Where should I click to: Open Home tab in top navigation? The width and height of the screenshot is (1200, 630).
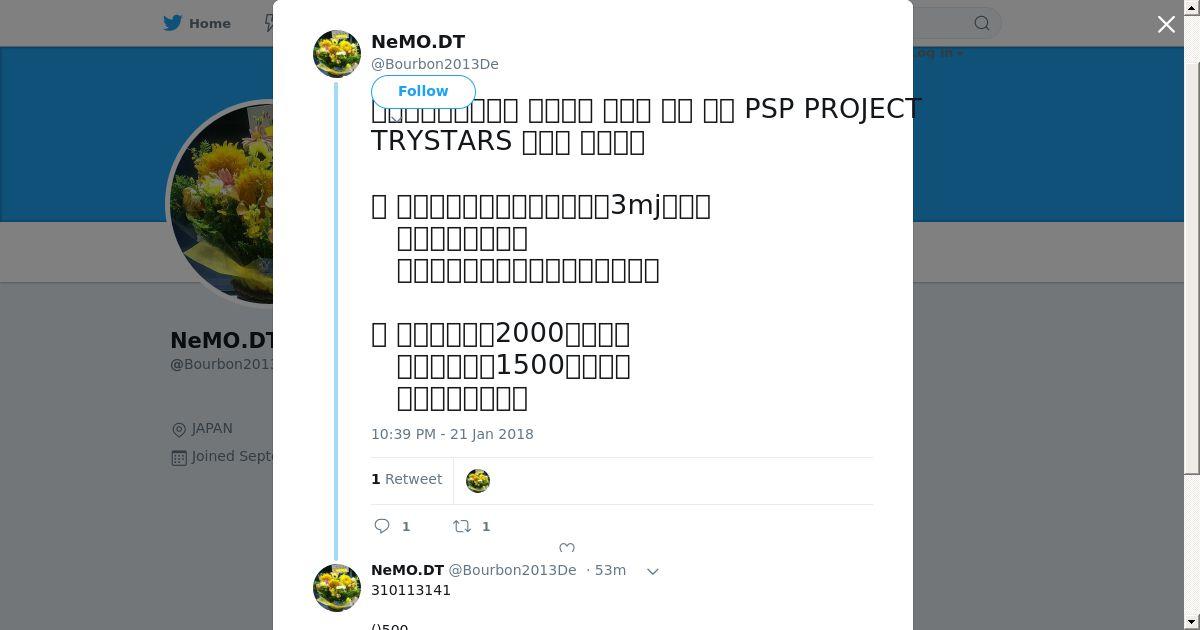coord(197,23)
